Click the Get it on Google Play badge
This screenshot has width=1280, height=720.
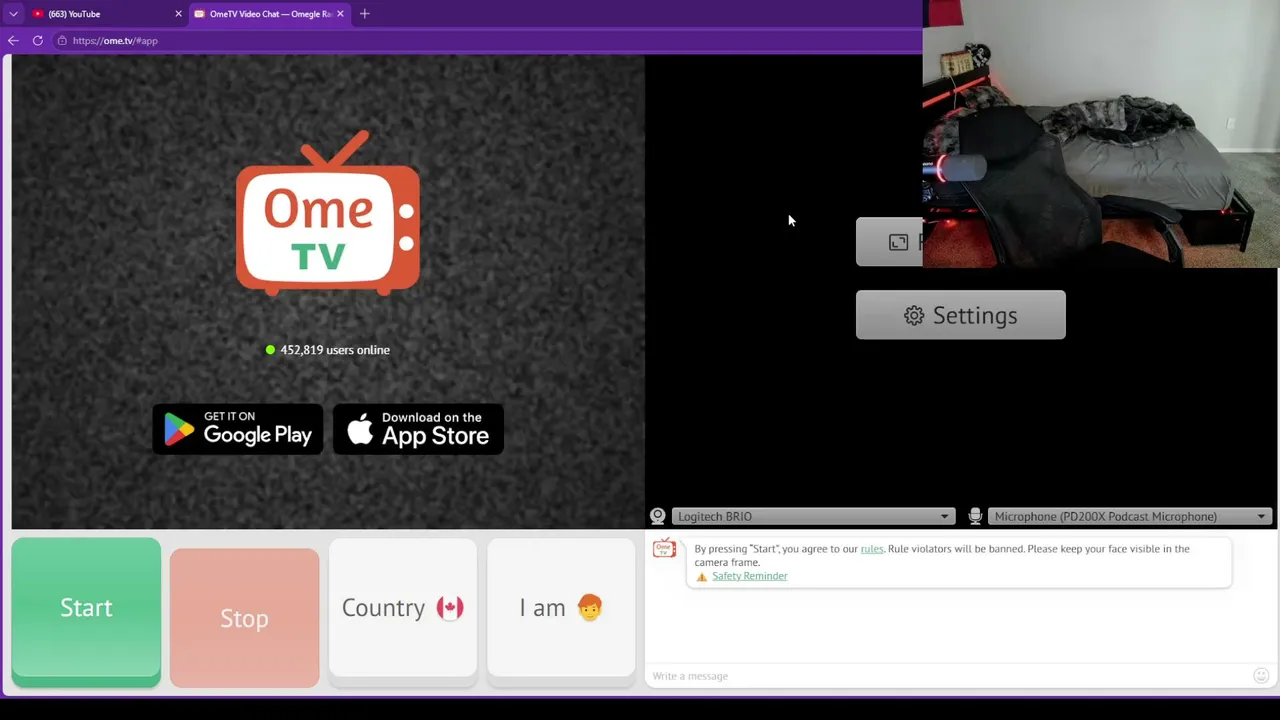click(x=238, y=429)
